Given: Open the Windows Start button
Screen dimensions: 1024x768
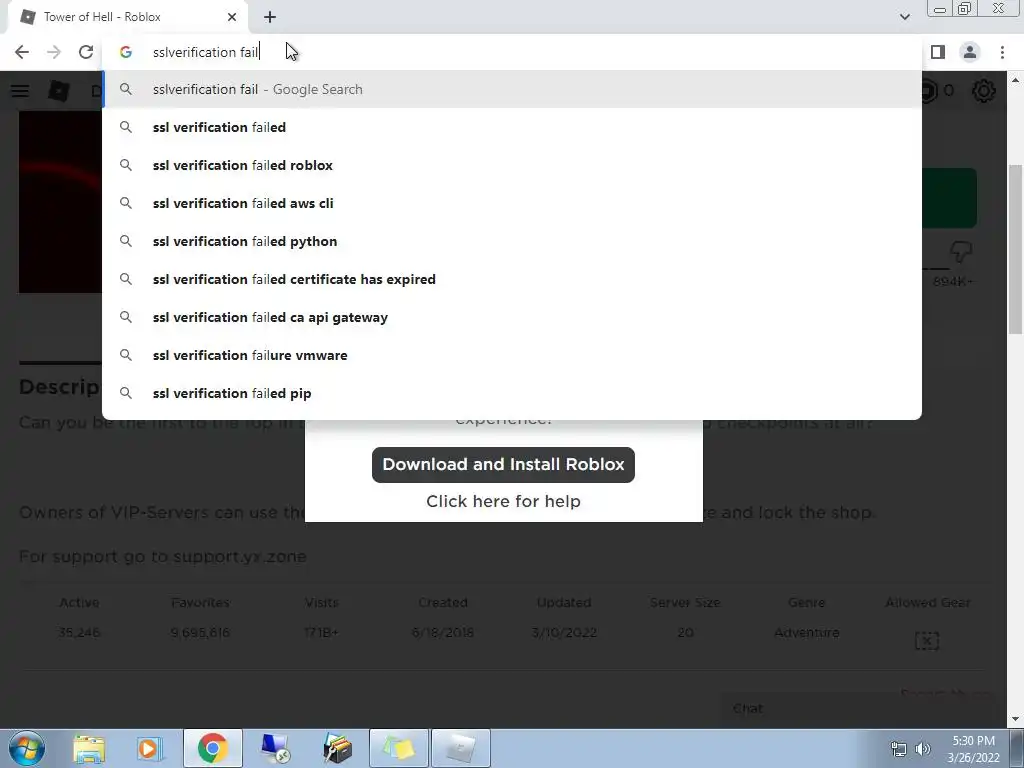Looking at the screenshot, I should pyautogui.click(x=26, y=748).
